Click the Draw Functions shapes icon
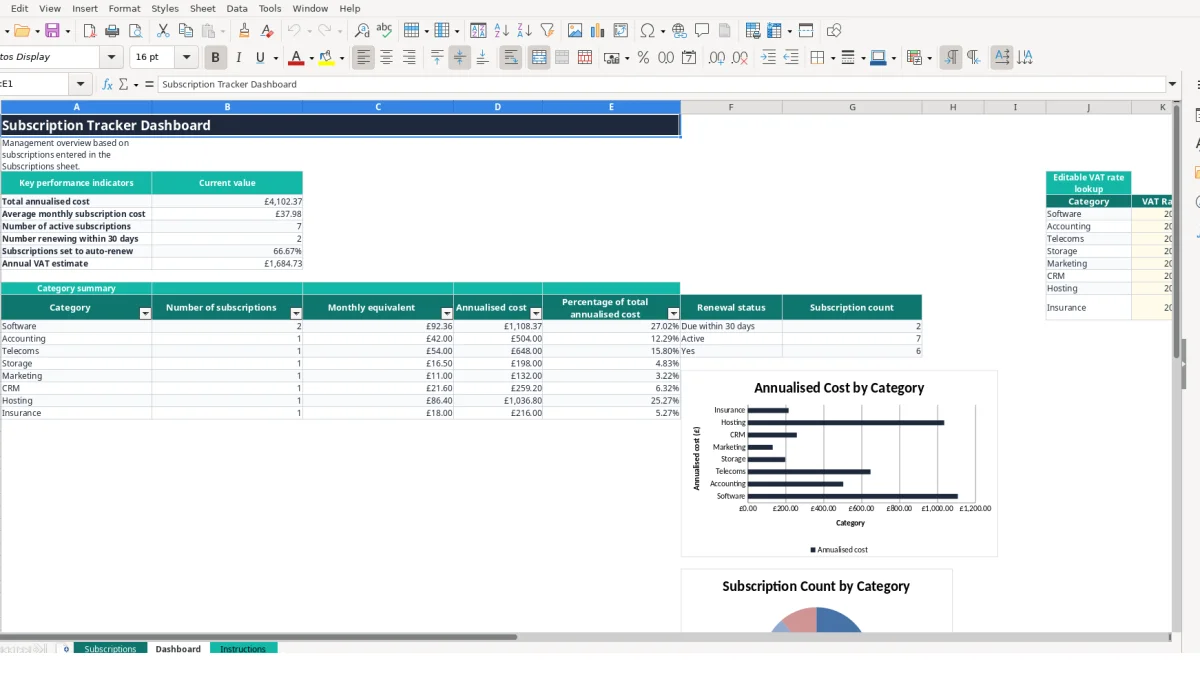 pyautogui.click(x=834, y=31)
